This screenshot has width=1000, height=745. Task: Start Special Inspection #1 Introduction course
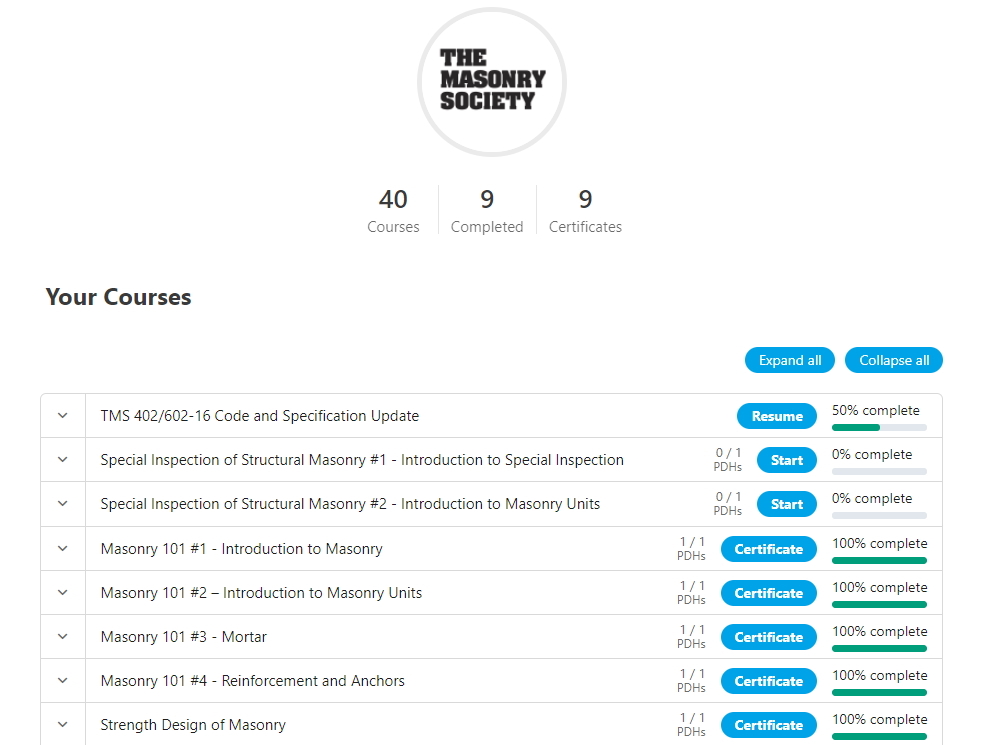[x=786, y=460]
